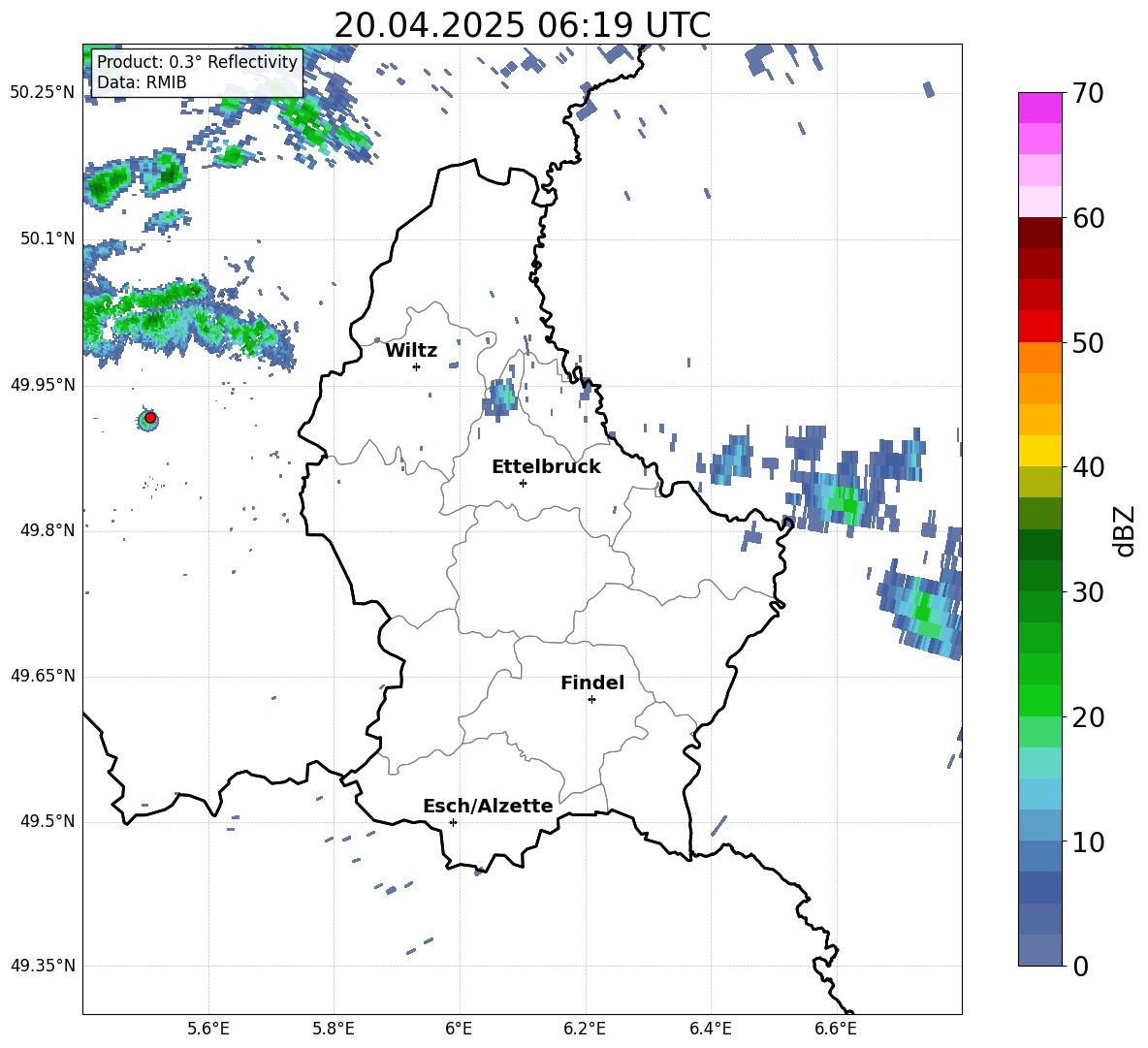Click the 30 dBZ colorbar tick label
1148x1048 pixels.
(1088, 591)
